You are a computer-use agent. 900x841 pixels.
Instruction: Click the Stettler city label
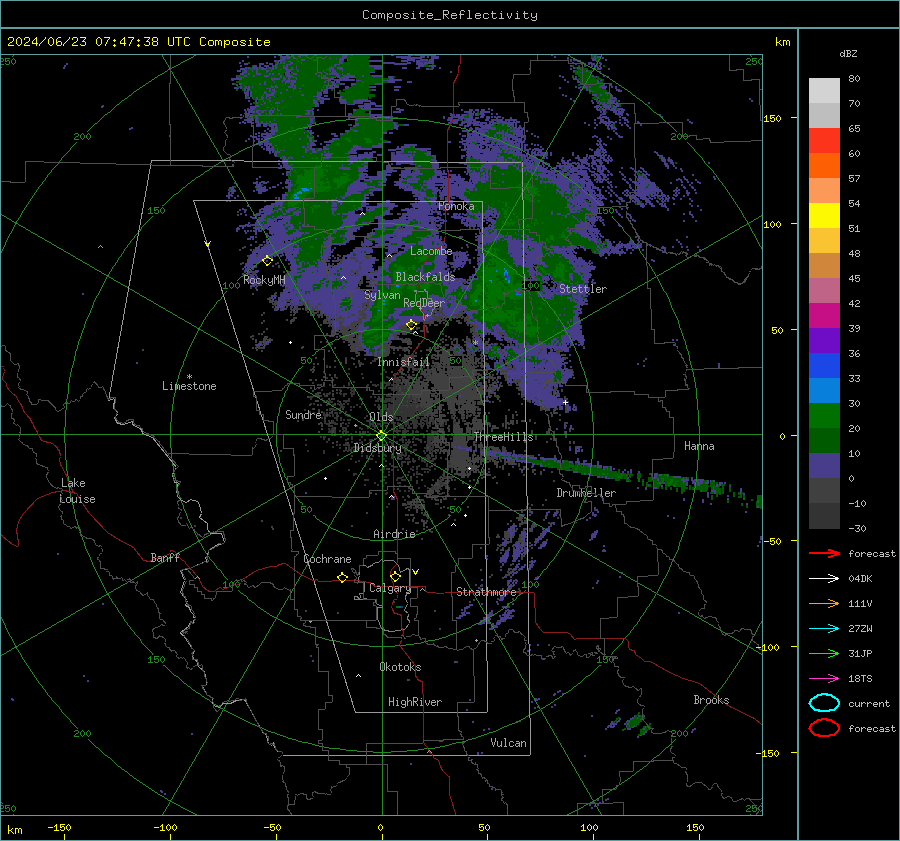tap(583, 289)
